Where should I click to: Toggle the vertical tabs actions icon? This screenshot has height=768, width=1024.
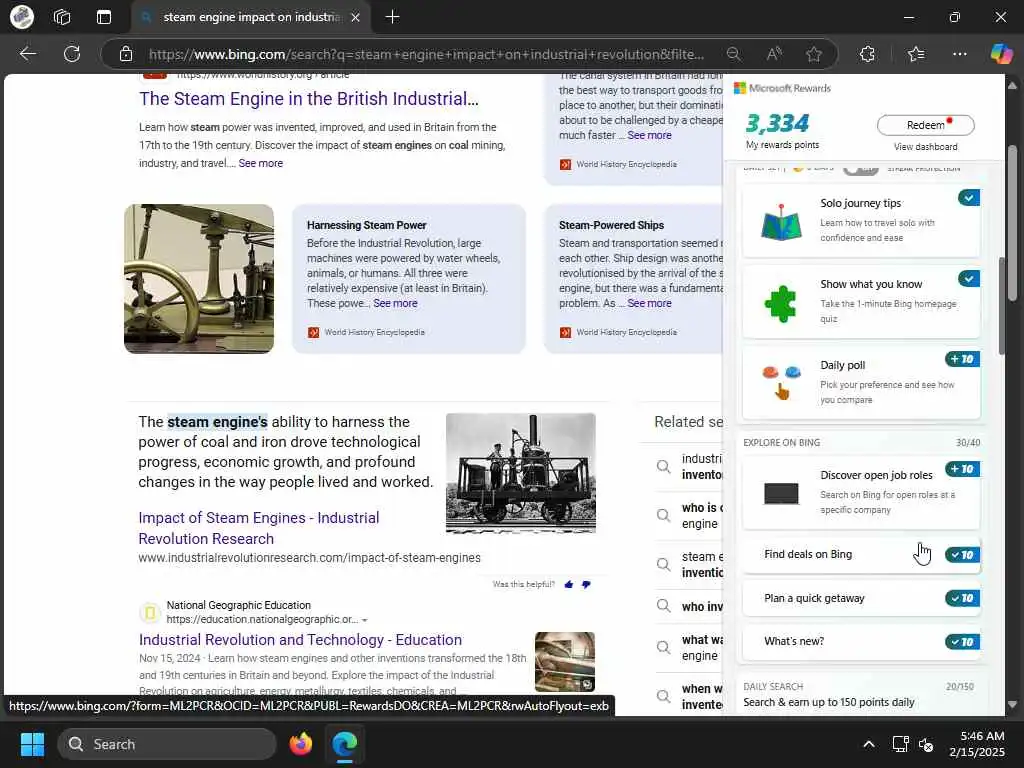coord(104,17)
